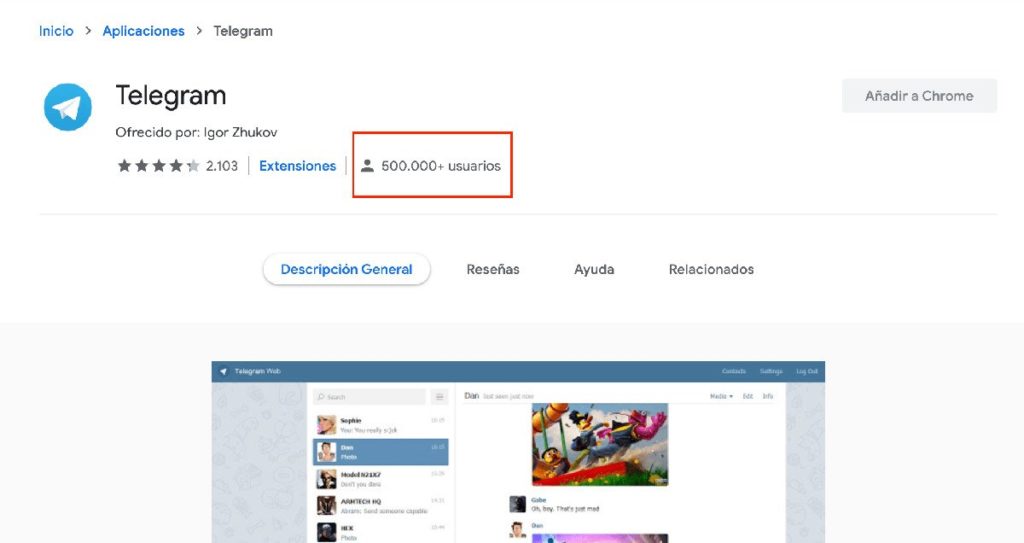Click Sophie chat row in preview
Viewport: 1024px width, 543px height.
(381, 425)
